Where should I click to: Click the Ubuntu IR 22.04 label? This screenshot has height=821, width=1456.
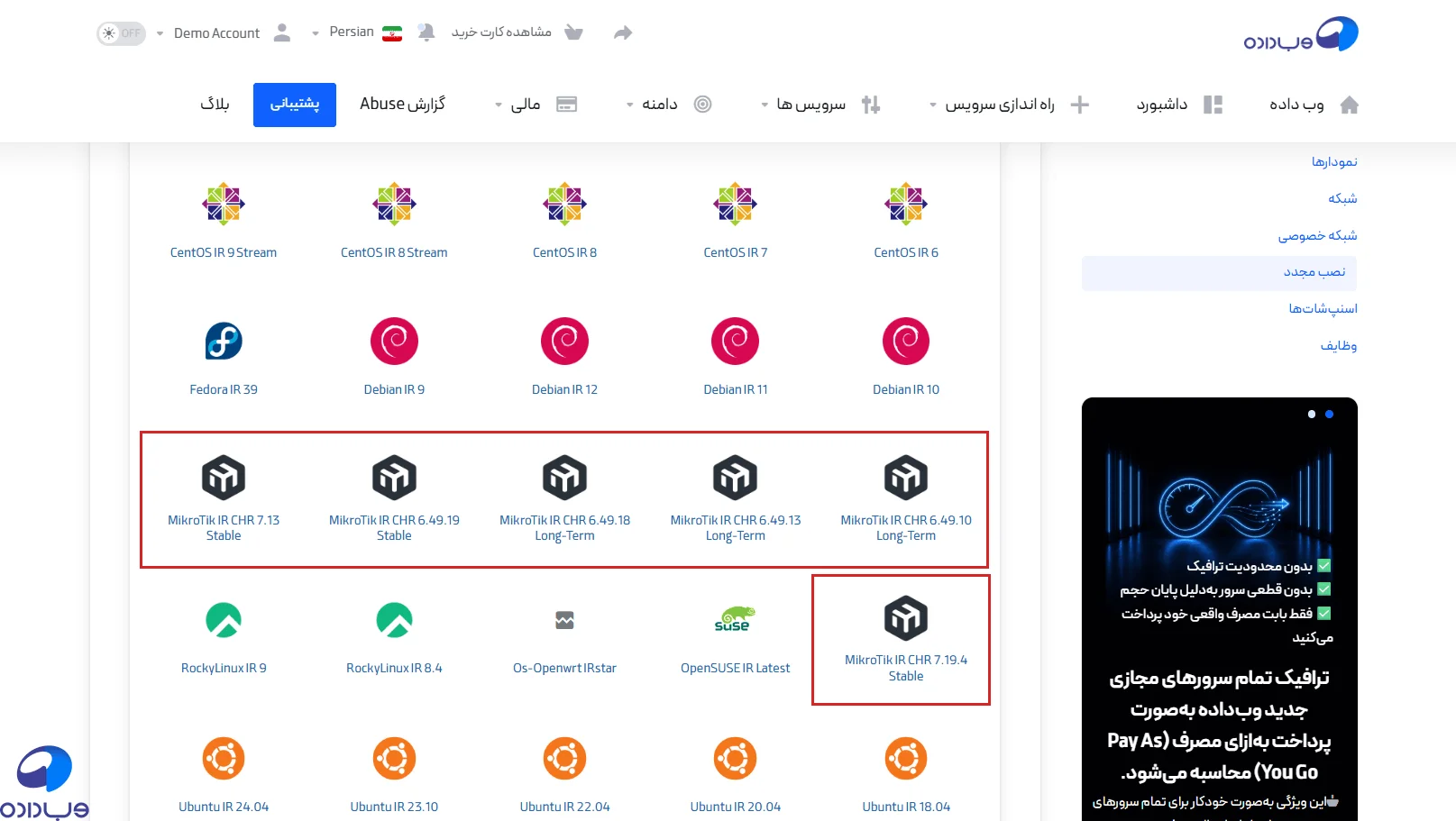pyautogui.click(x=564, y=807)
